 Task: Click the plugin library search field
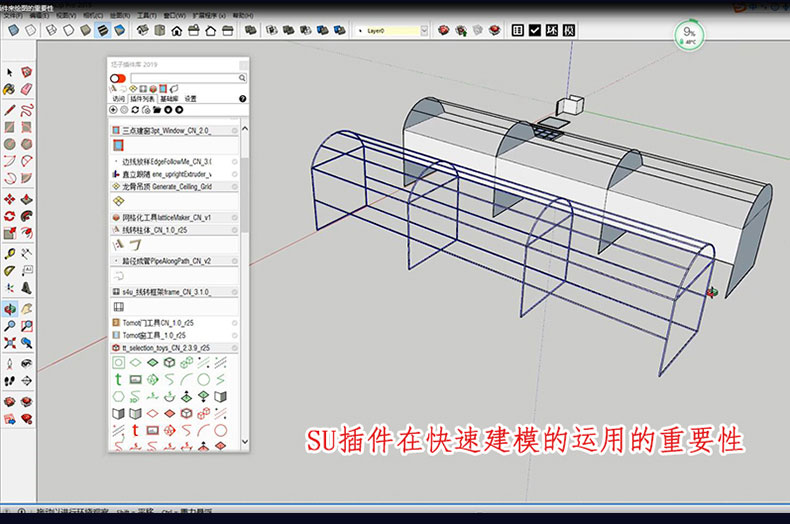pyautogui.click(x=187, y=77)
